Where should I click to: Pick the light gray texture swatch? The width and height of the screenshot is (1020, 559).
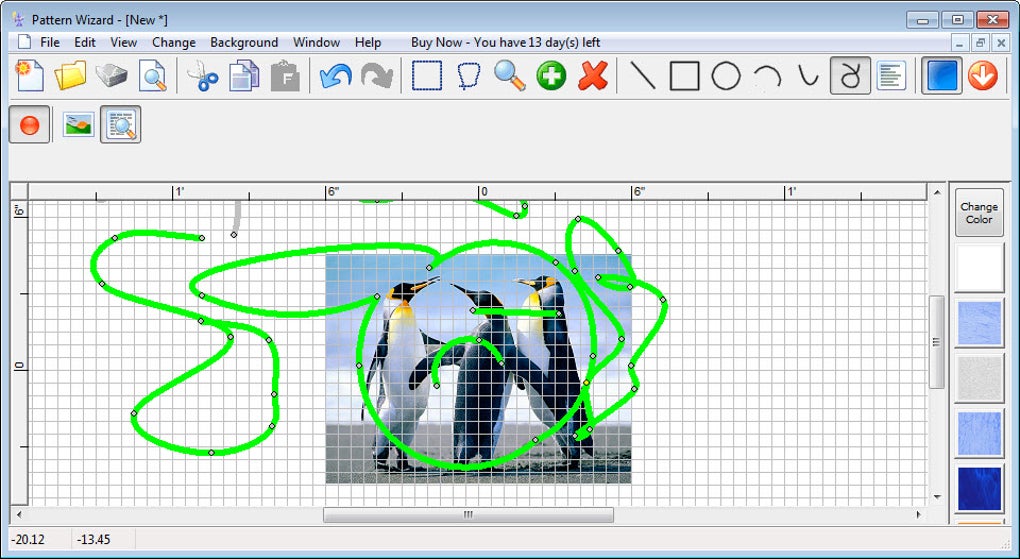[979, 379]
